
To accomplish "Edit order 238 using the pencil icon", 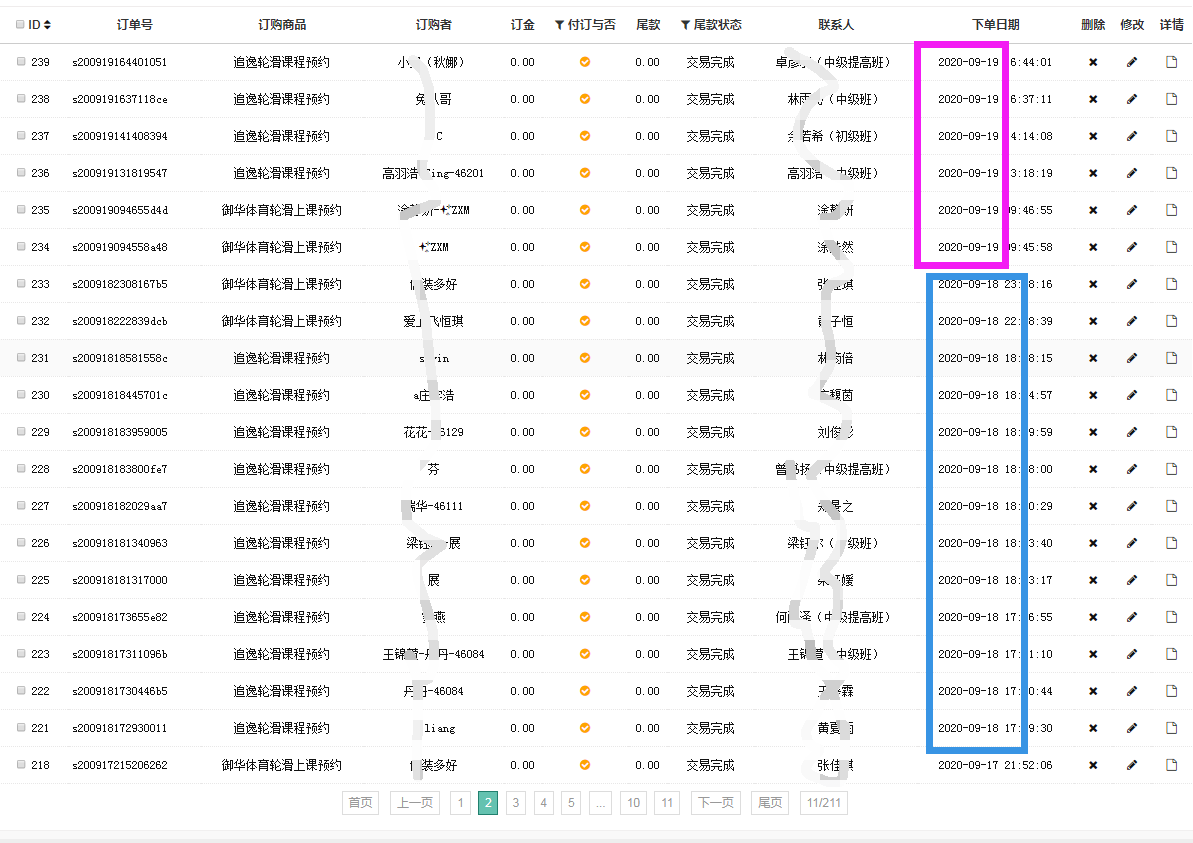I will coord(1132,99).
